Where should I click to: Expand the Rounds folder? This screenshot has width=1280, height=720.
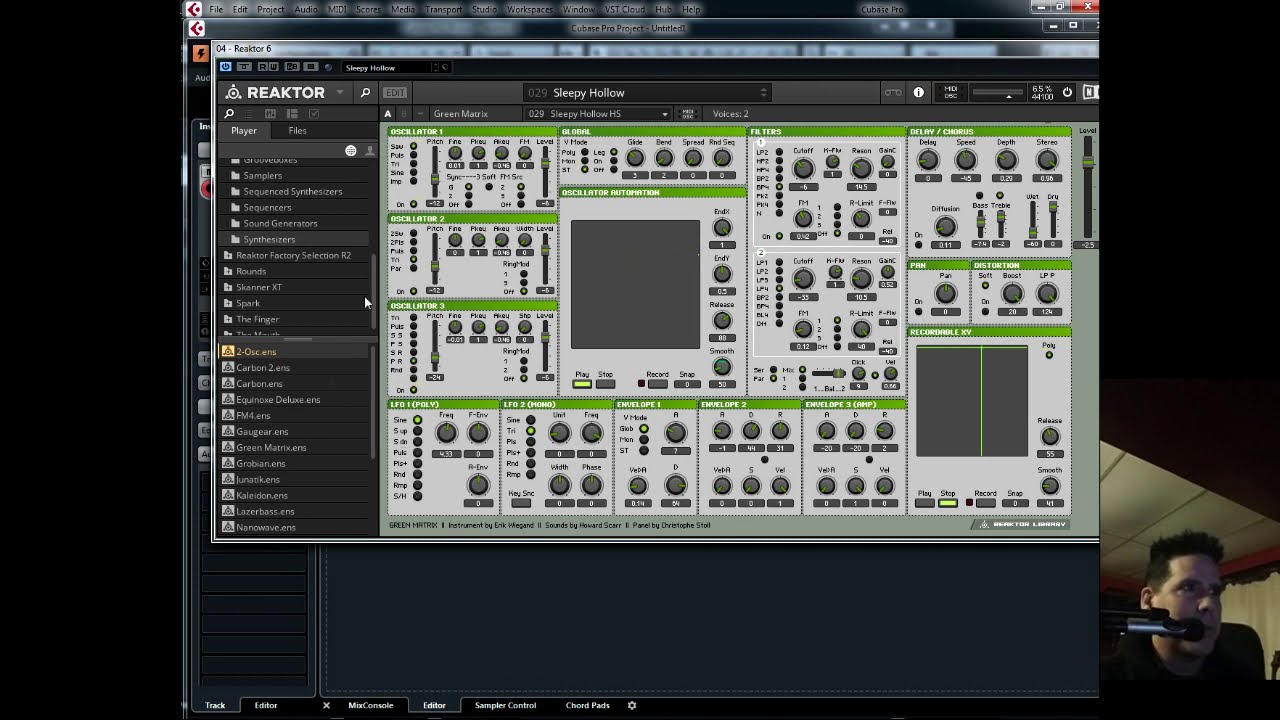250,271
